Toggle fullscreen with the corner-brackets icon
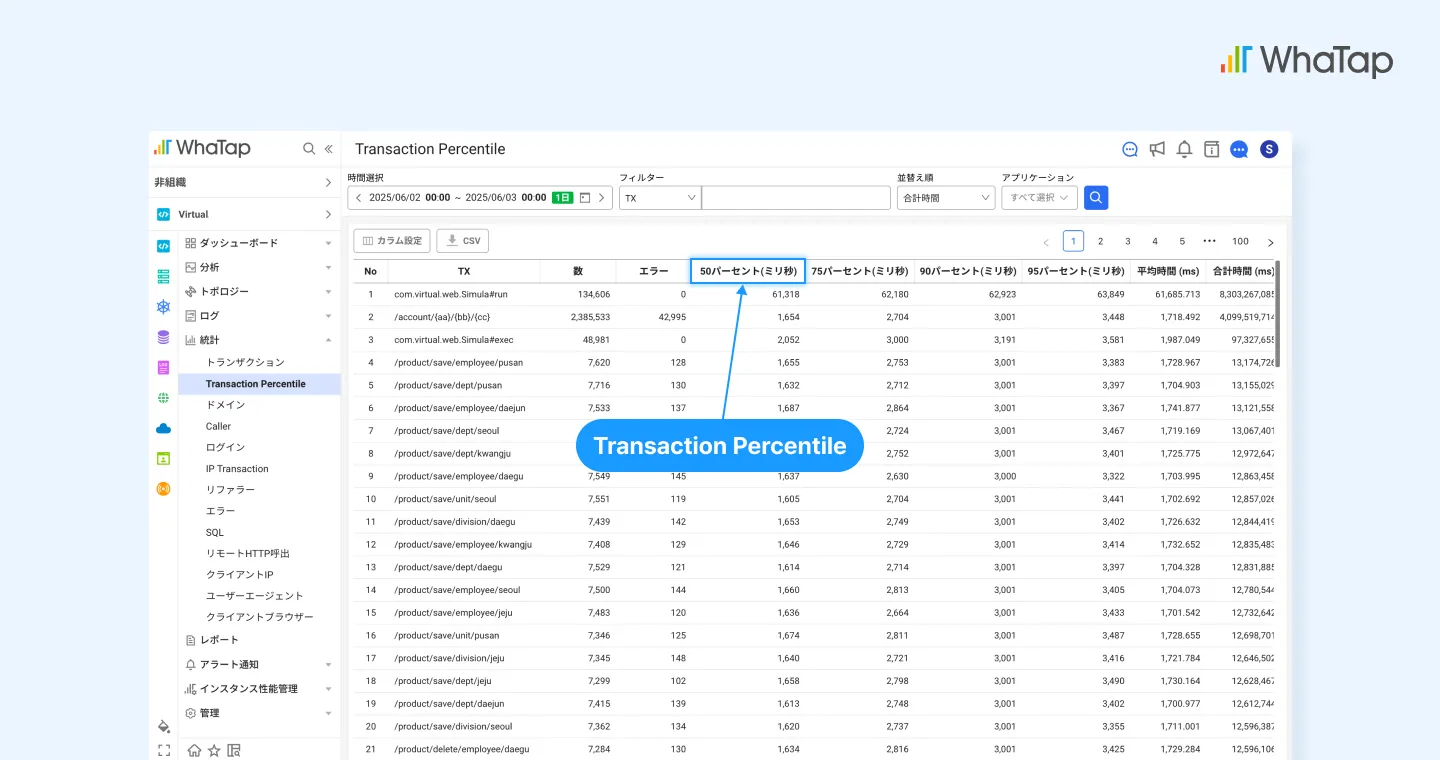Viewport: 1440px width, 760px height. tap(164, 750)
